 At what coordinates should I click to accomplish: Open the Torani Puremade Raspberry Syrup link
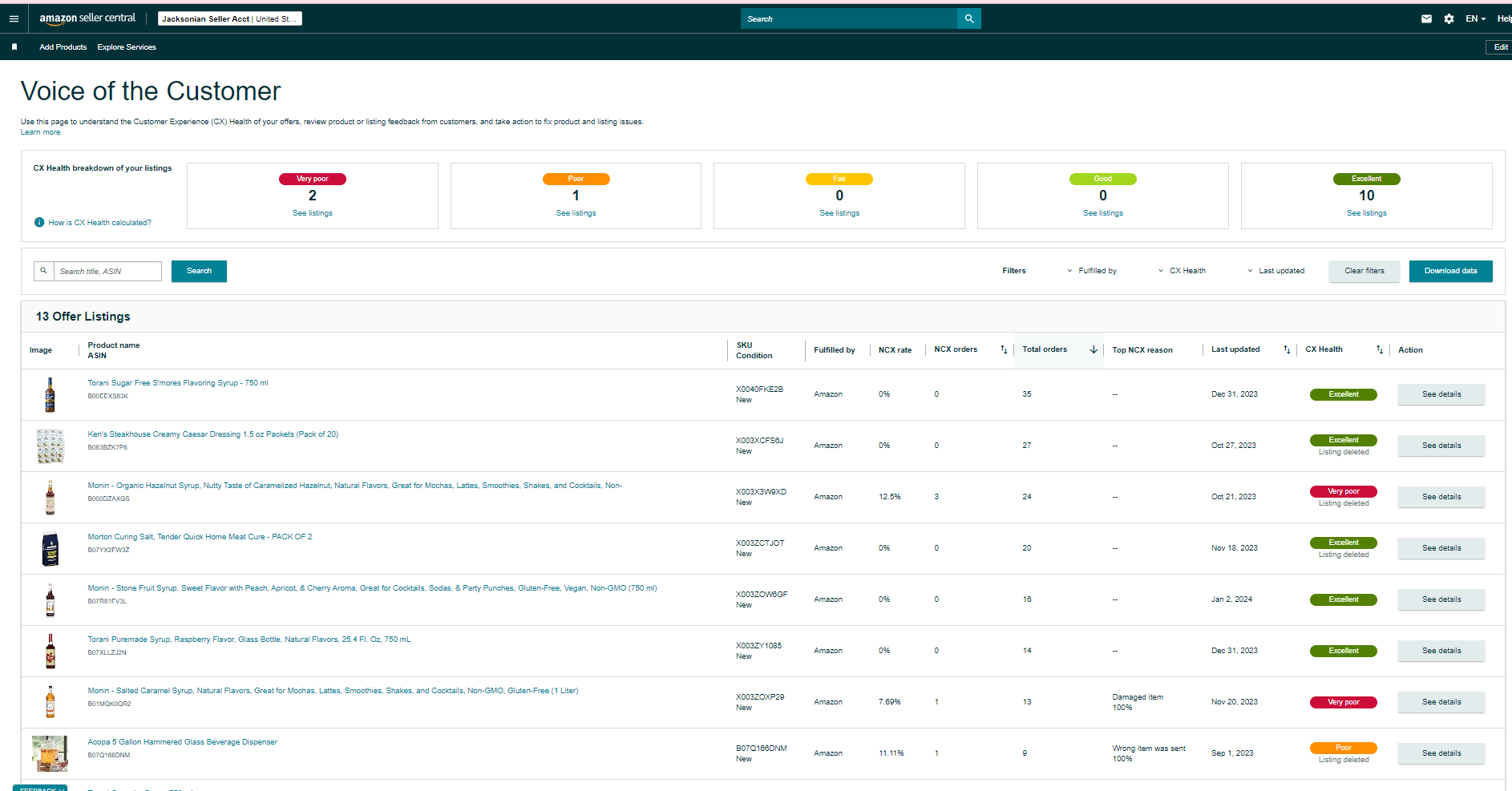pos(249,640)
